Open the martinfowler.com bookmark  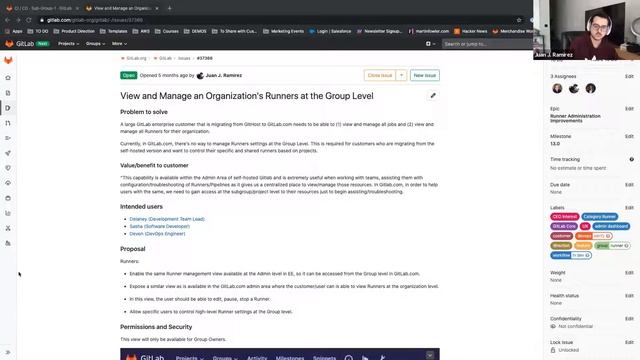pos(429,31)
